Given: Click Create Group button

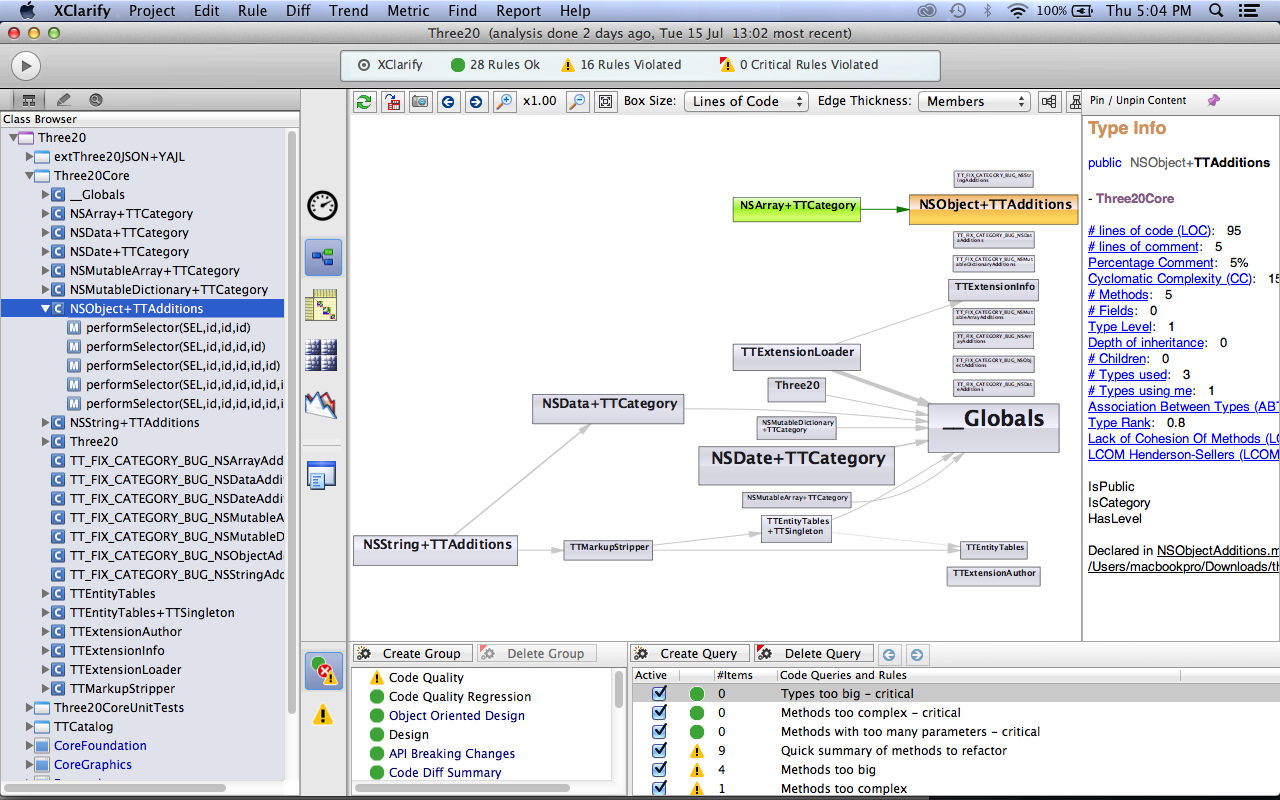Looking at the screenshot, I should click(412, 654).
